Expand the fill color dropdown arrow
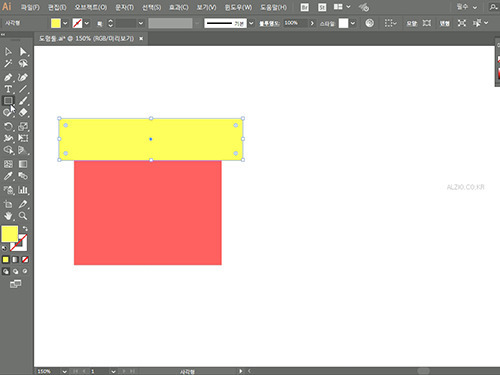Image resolution: width=500 pixels, height=375 pixels. pos(65,23)
